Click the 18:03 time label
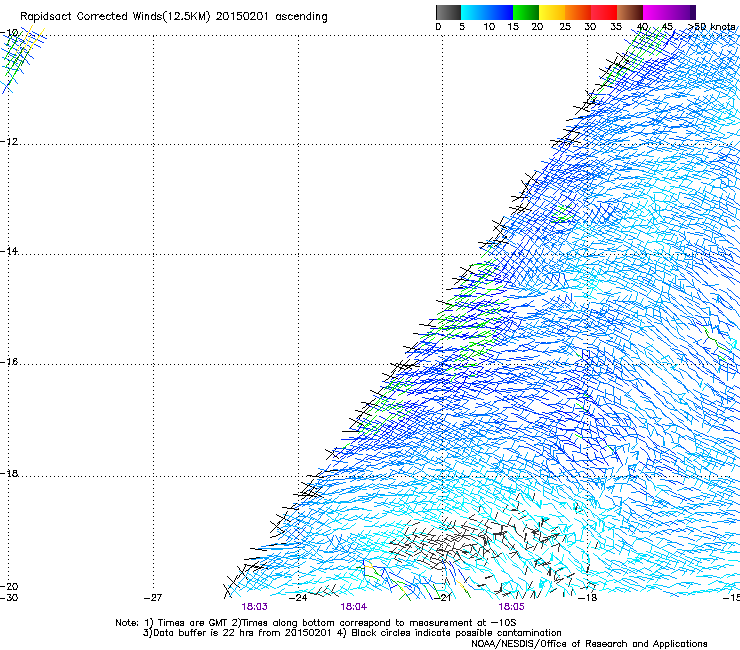This screenshot has width=740, height=650. (x=254, y=607)
